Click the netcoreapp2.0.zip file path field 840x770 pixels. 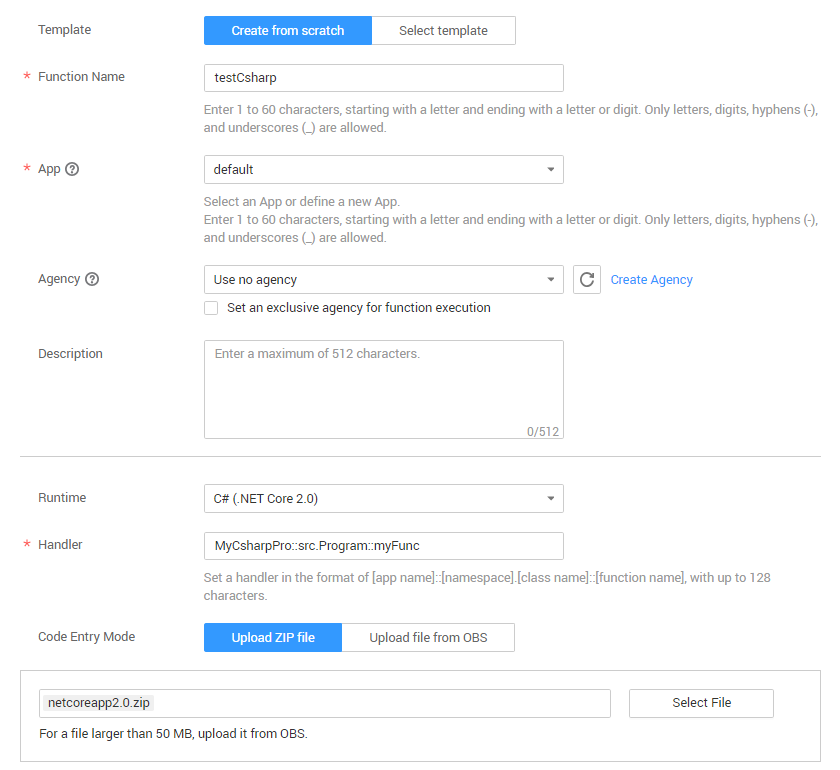pos(325,703)
